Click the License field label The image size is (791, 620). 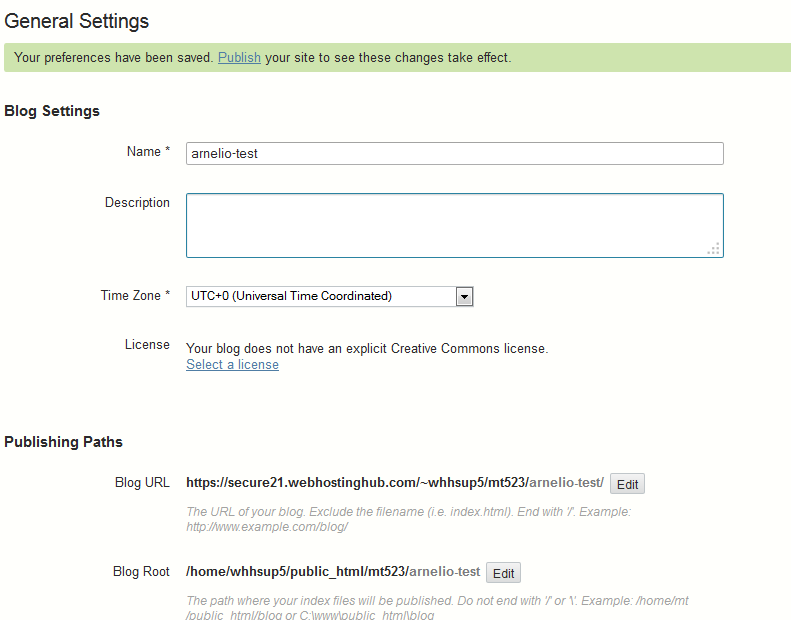[147, 345]
